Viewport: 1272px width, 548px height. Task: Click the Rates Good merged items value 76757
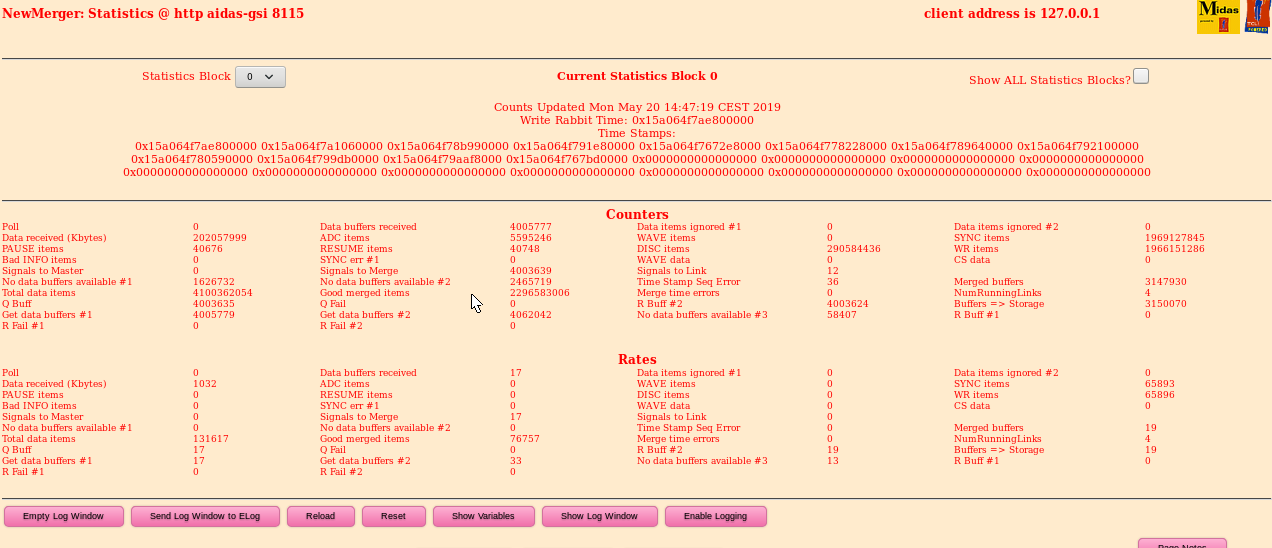[525, 439]
